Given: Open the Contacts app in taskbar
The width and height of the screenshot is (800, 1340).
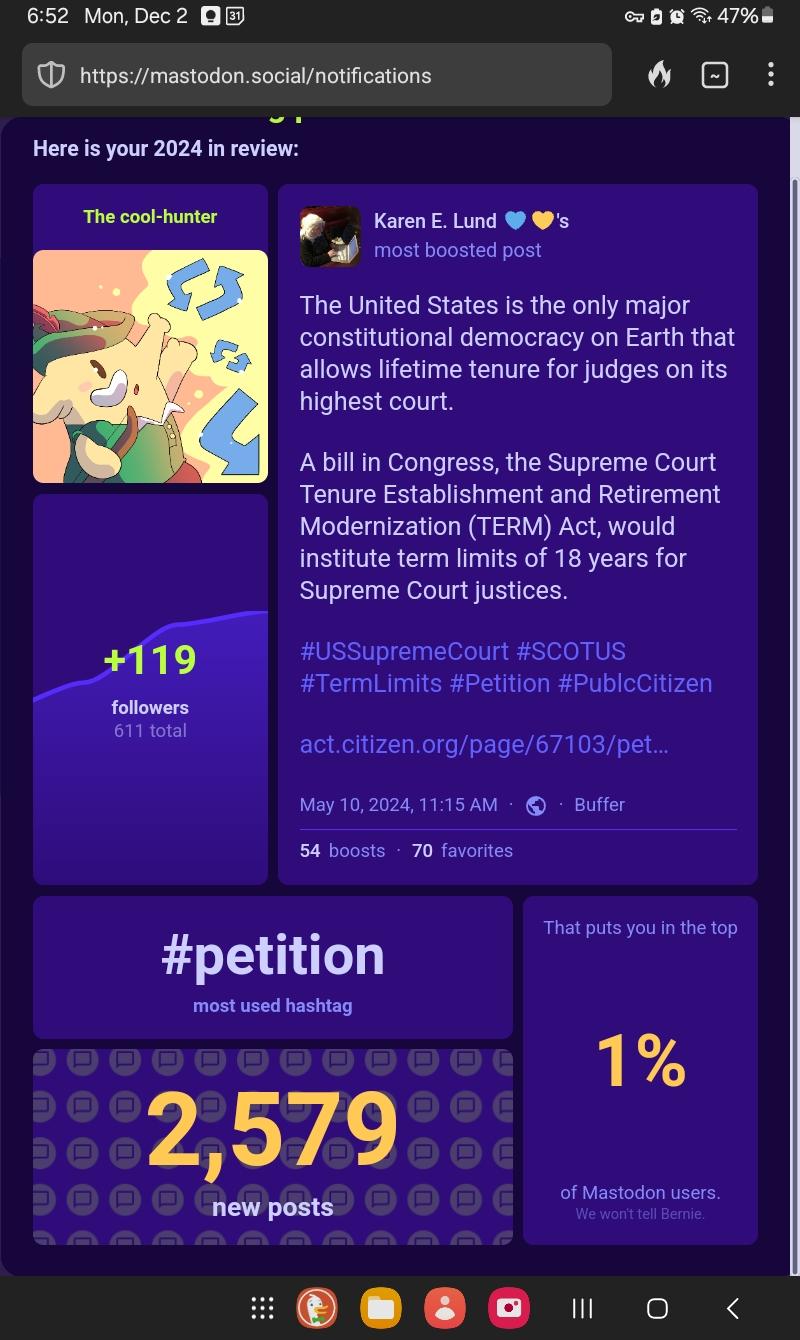Looking at the screenshot, I should click(445, 1308).
